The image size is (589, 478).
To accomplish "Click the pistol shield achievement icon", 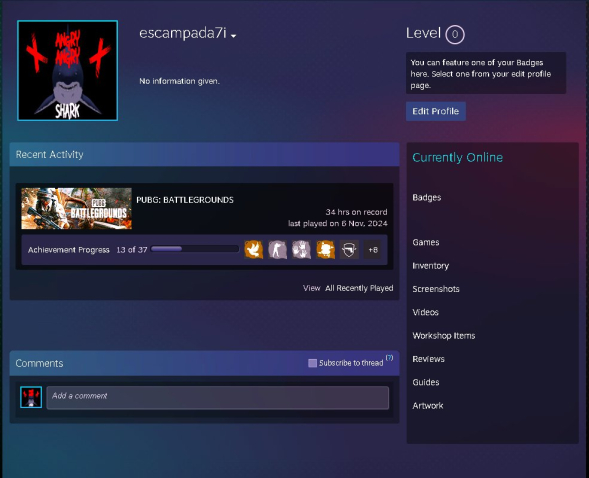I will tap(349, 250).
